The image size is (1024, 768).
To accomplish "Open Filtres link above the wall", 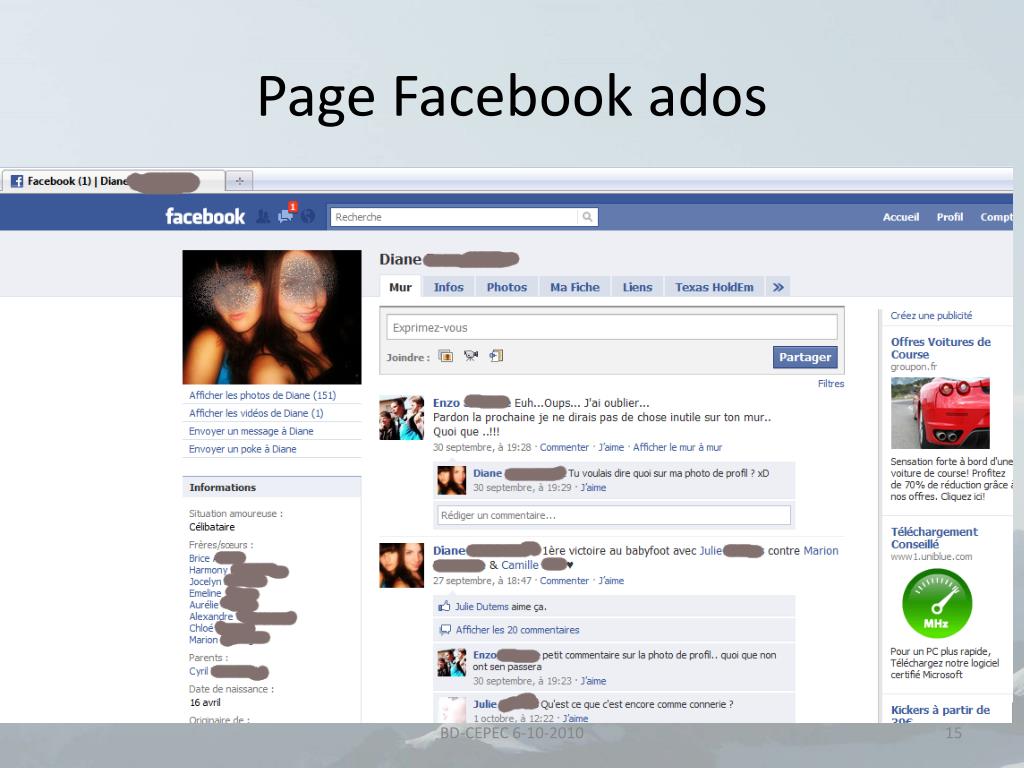I will 831,383.
